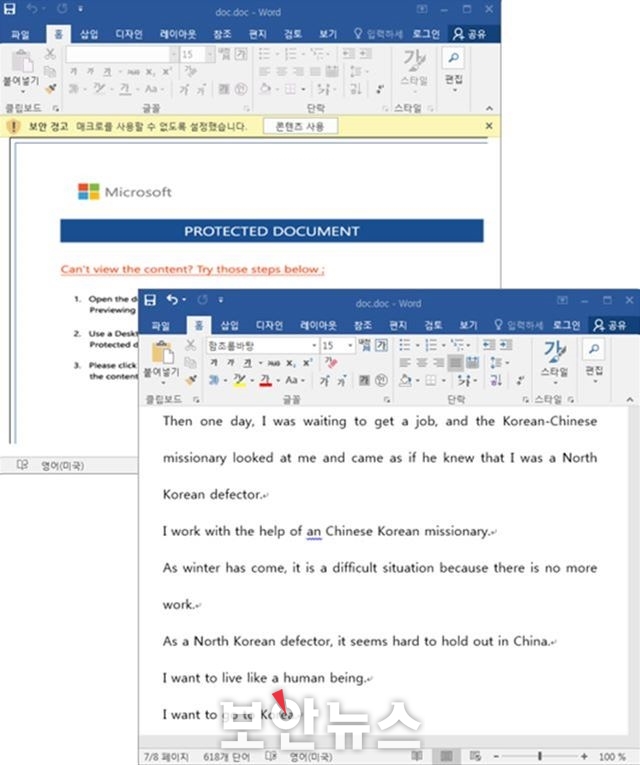
Task: Toggle Show/Hide paragraph marks, front window
Action: 520,380
